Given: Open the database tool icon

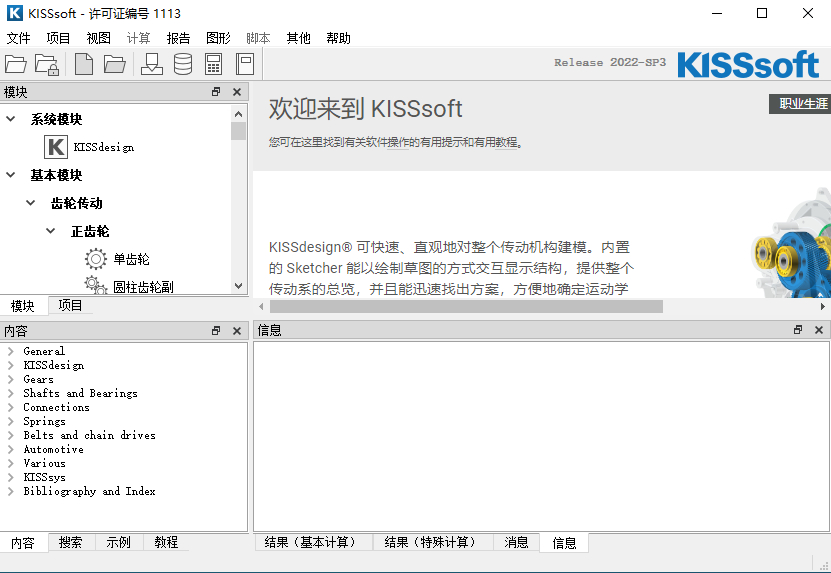Looking at the screenshot, I should coord(183,64).
